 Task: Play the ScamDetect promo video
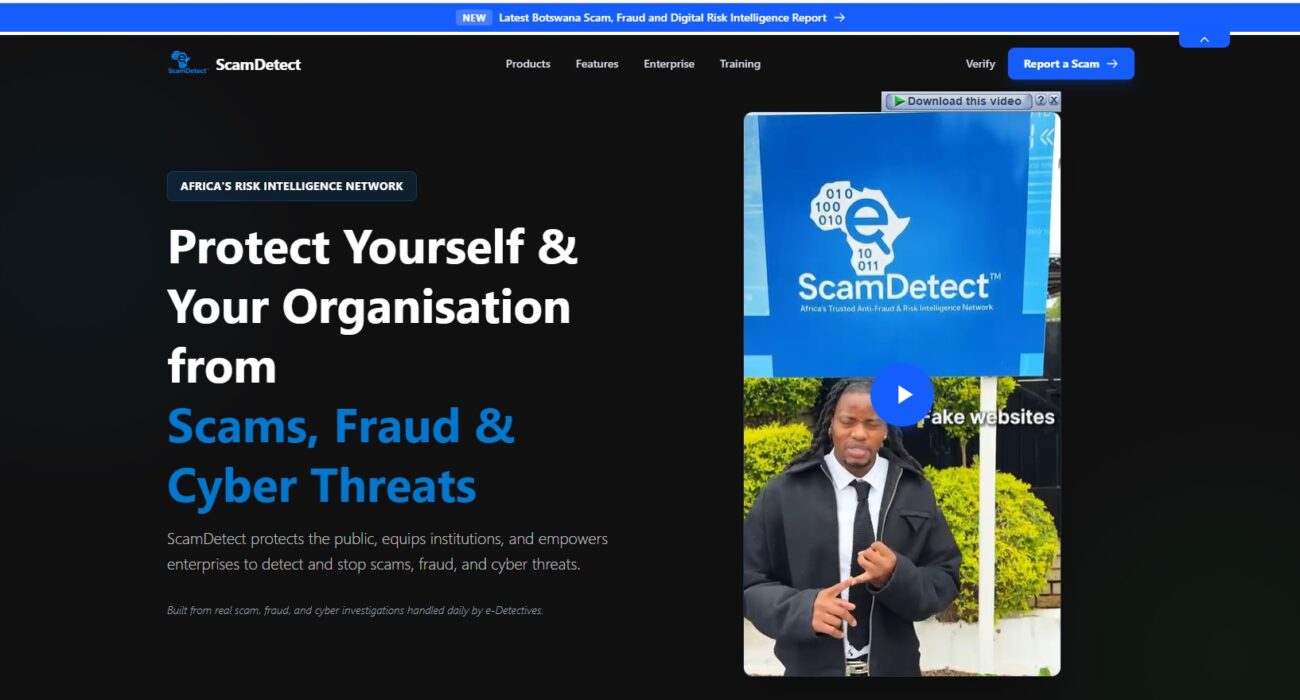pyautogui.click(x=902, y=394)
